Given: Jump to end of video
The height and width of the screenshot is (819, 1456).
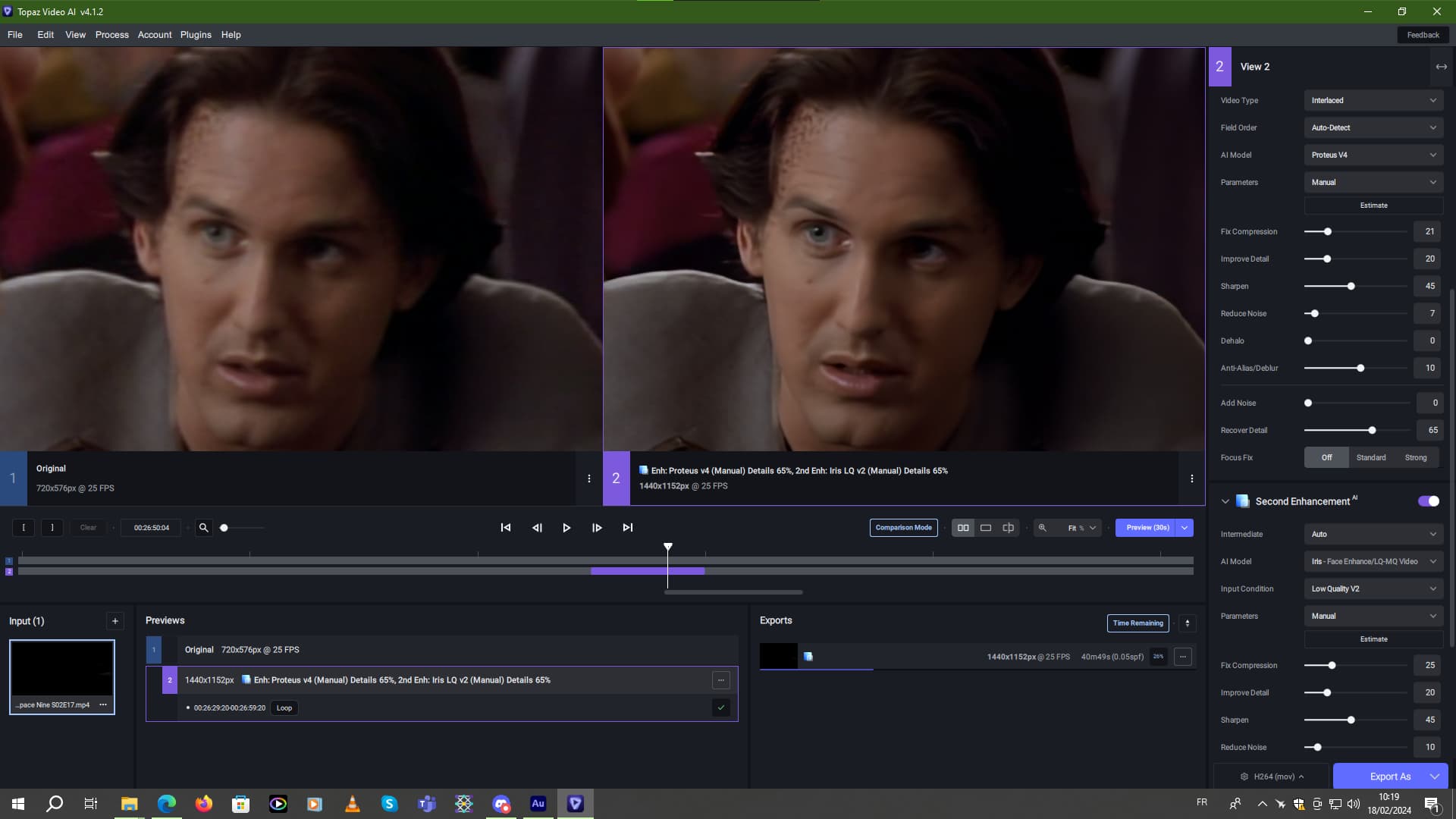Looking at the screenshot, I should pyautogui.click(x=627, y=528).
